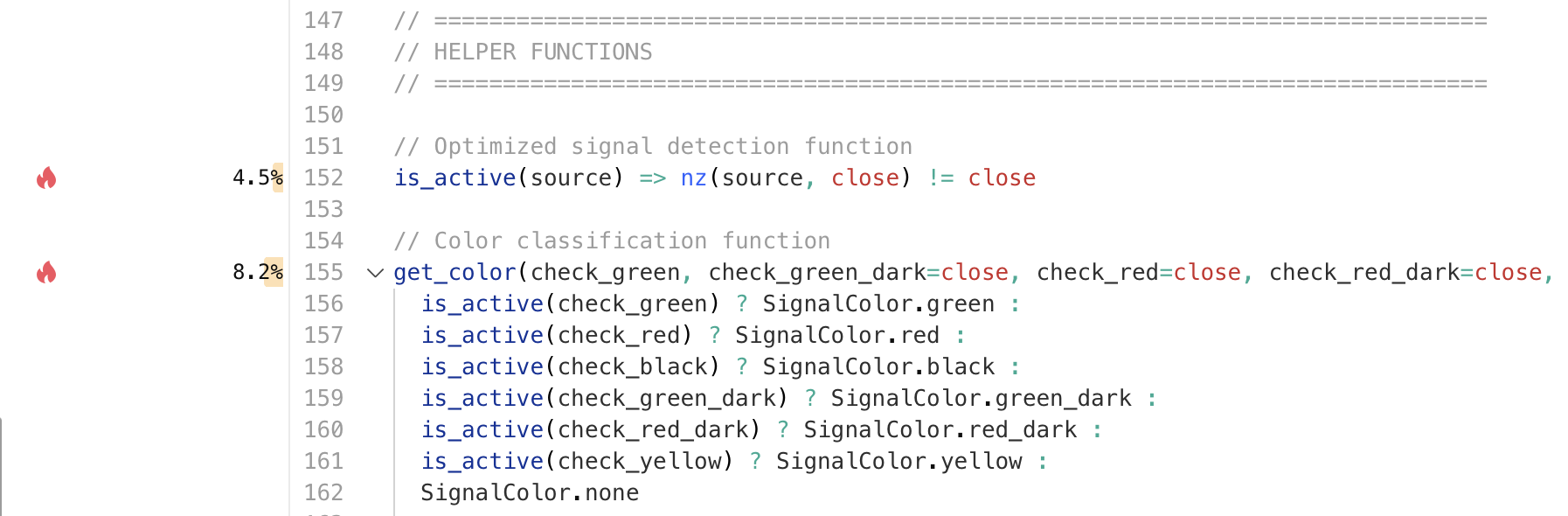Click line number 147 in gutter

click(323, 20)
